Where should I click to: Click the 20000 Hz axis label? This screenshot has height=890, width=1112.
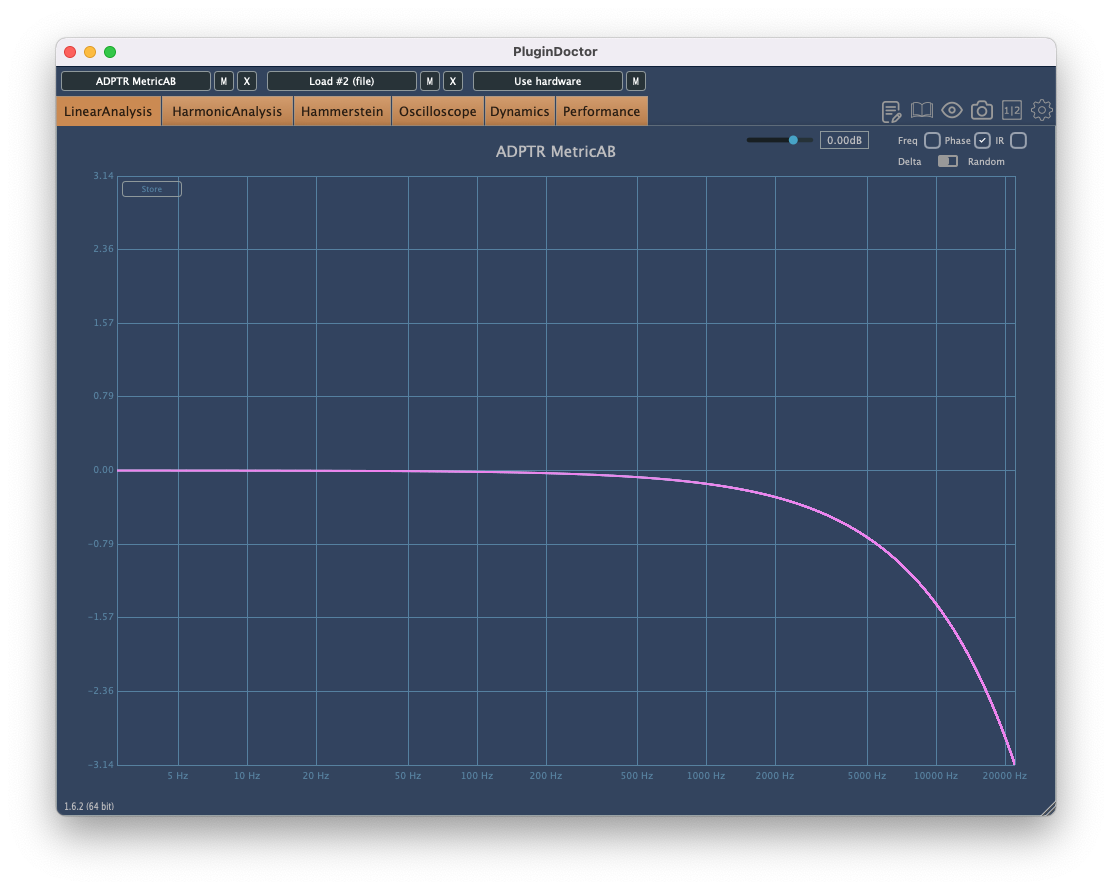pos(1004,776)
